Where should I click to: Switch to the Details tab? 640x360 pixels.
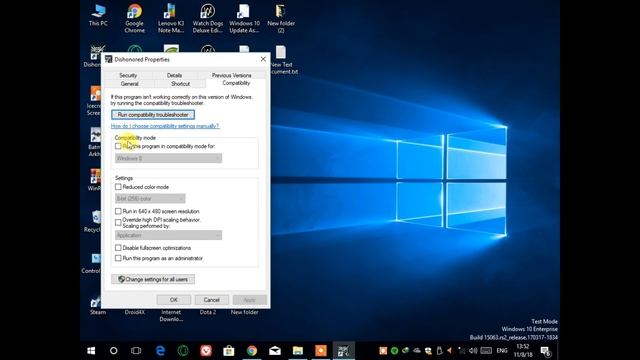tap(174, 75)
